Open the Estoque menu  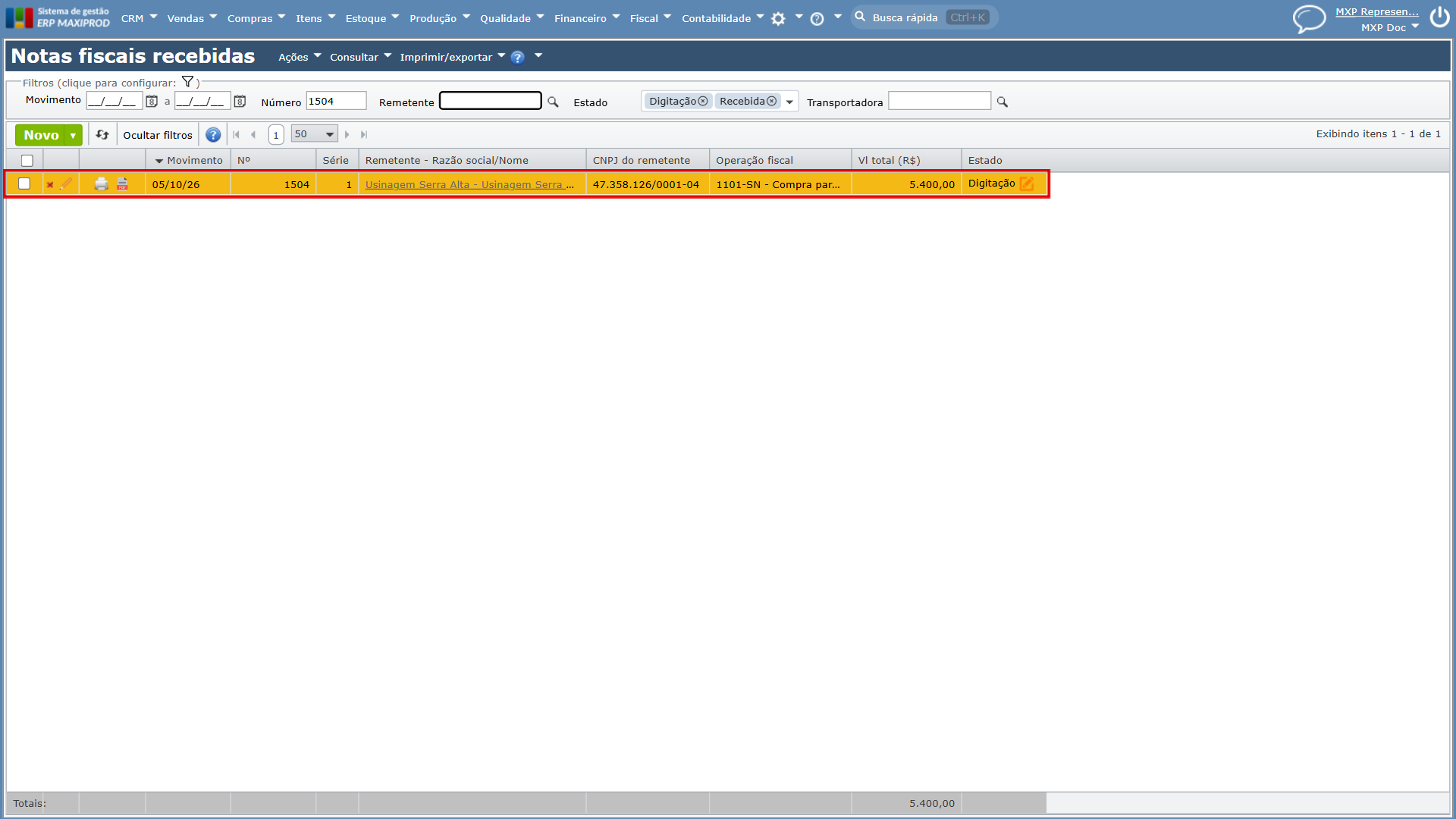[x=372, y=18]
